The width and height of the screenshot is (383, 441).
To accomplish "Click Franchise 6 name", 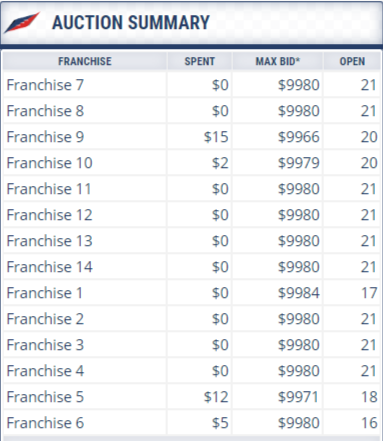I will 45,423.
